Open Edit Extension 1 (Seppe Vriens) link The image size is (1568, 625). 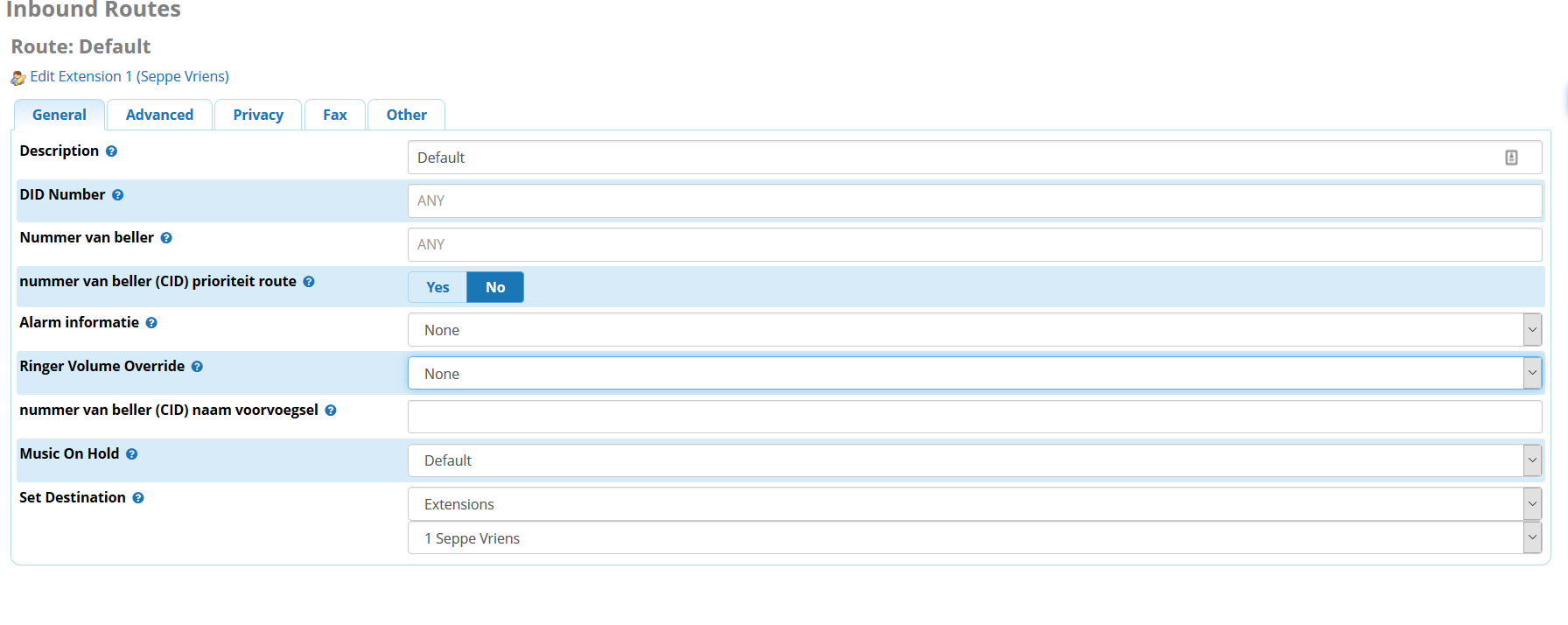click(129, 77)
